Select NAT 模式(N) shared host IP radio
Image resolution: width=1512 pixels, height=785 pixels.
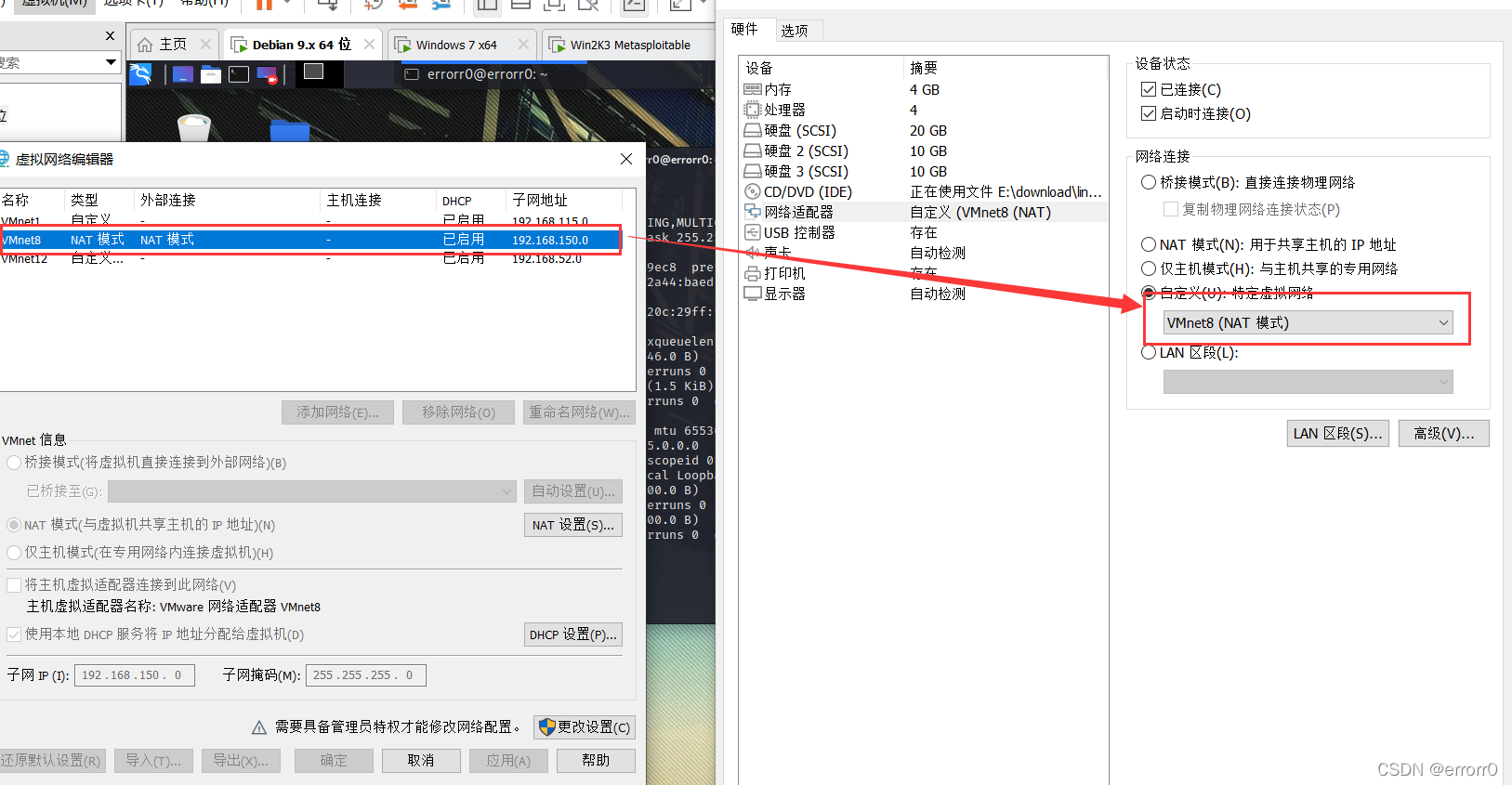tap(1149, 244)
